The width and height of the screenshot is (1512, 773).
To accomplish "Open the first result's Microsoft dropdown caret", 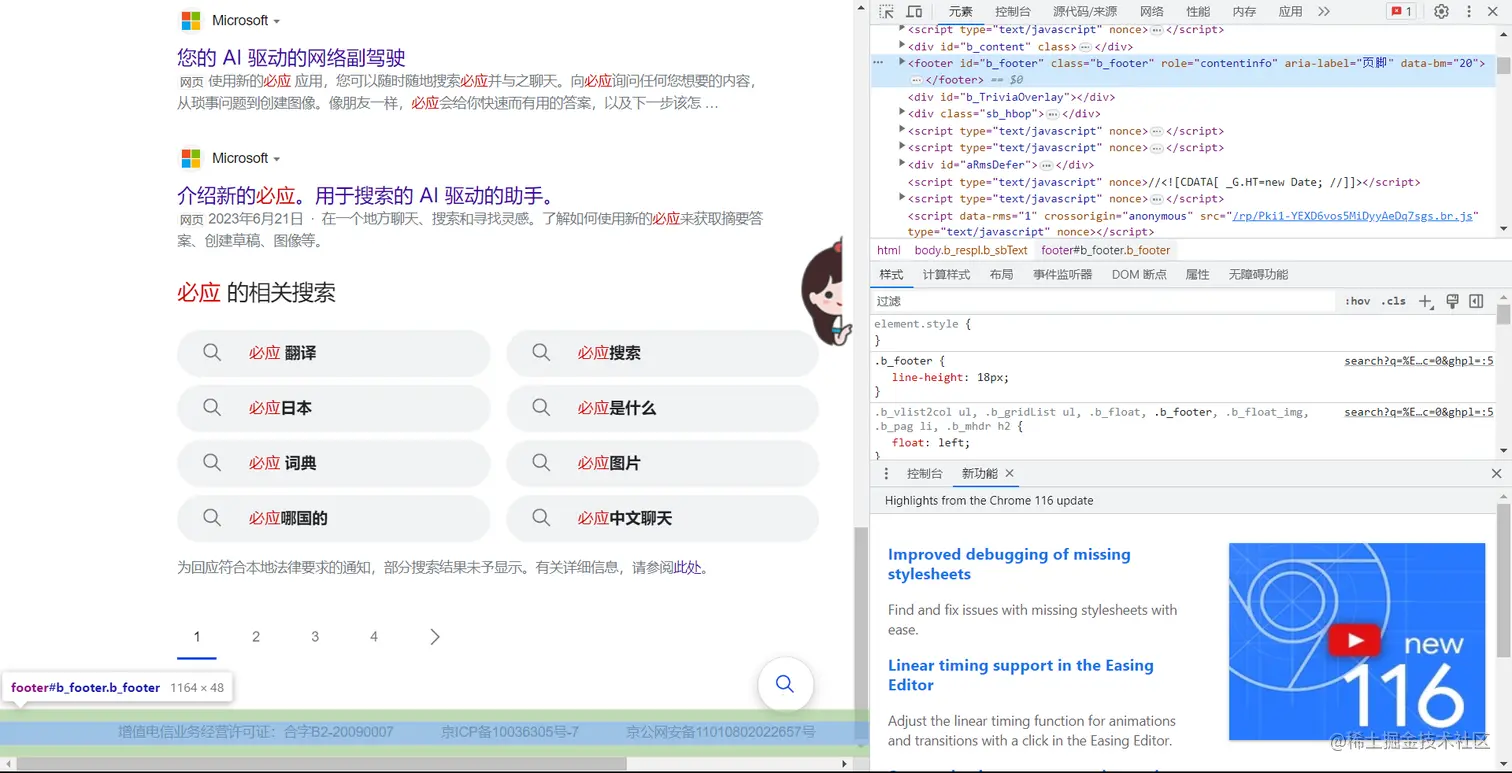I will (x=277, y=21).
